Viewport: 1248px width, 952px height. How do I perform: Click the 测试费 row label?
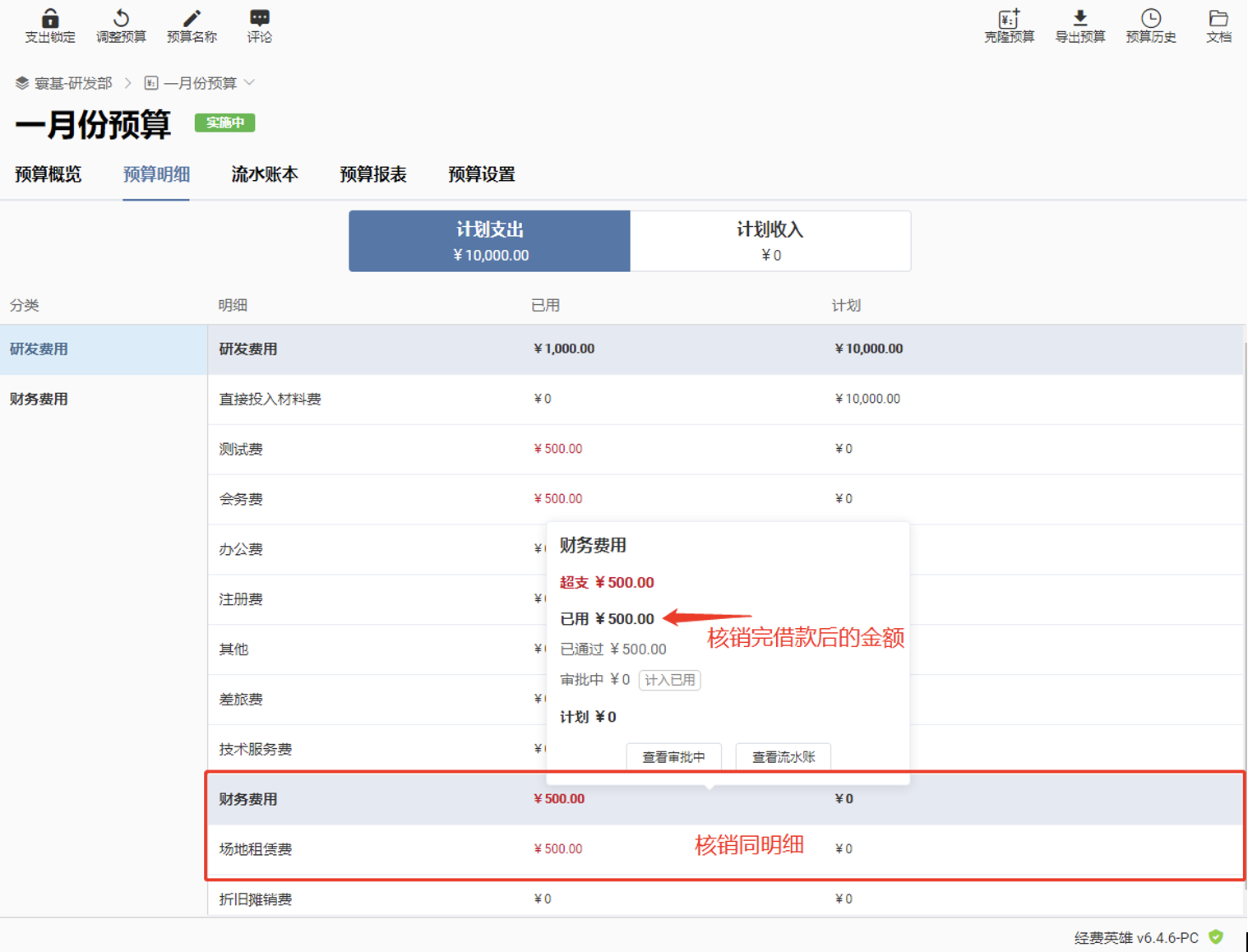click(x=241, y=450)
